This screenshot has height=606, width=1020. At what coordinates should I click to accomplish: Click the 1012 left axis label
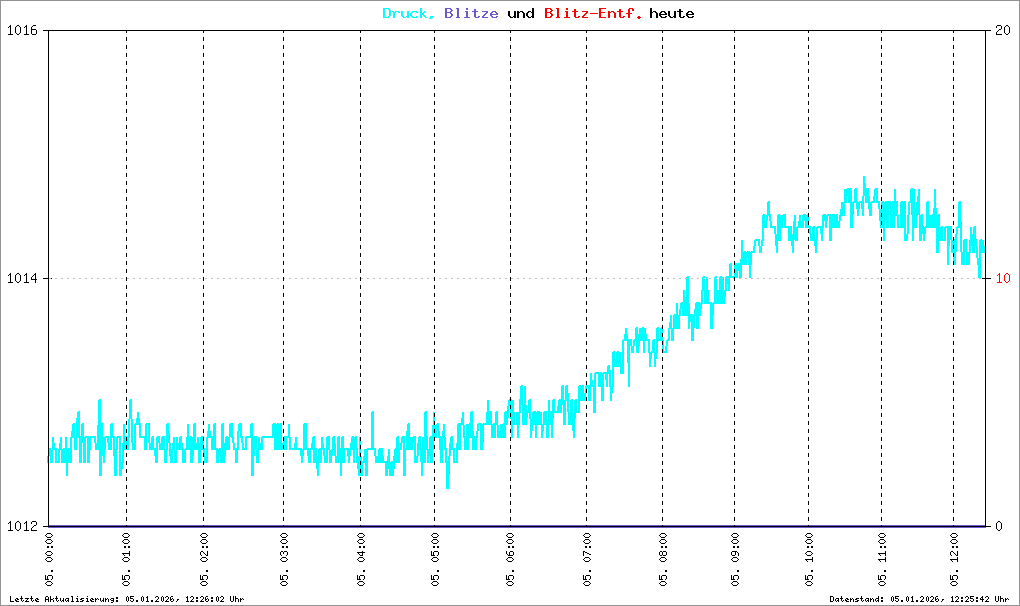21,526
